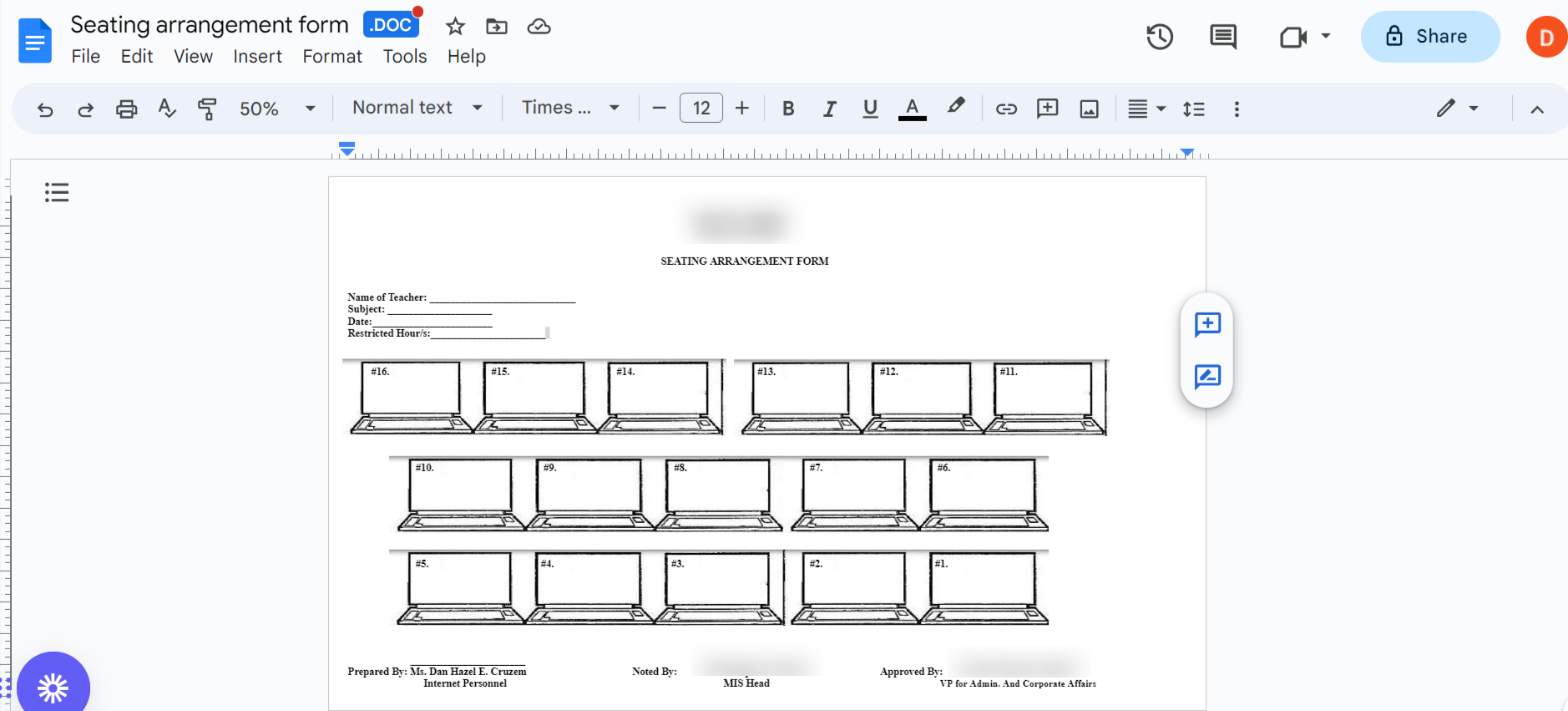This screenshot has width=1568, height=711.
Task: Suggest edits from the side panel
Action: pos(1207,377)
